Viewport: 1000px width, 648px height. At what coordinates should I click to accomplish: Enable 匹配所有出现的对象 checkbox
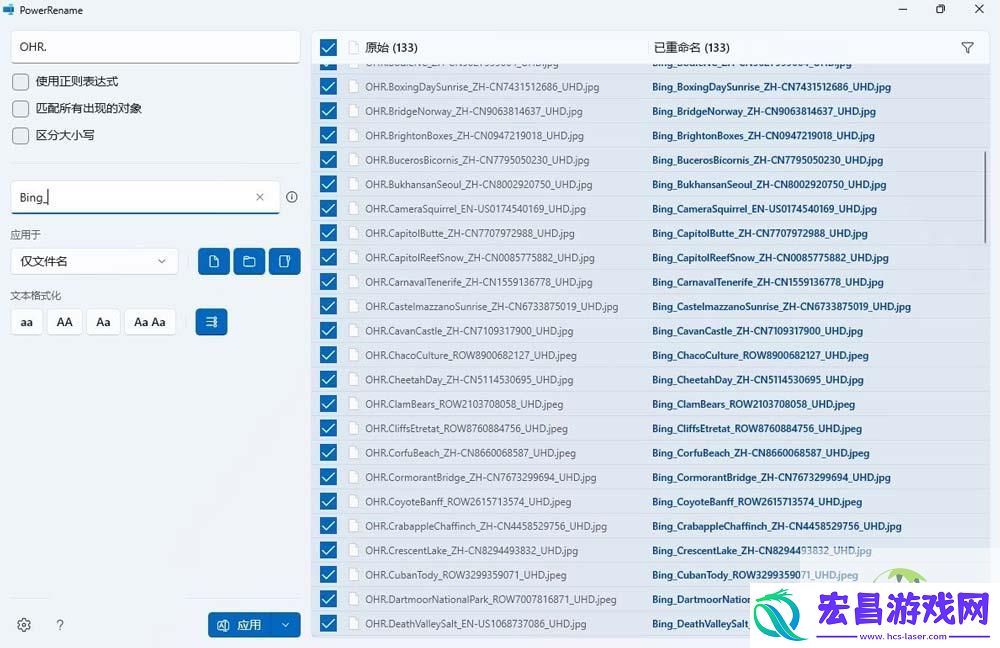pyautogui.click(x=20, y=108)
